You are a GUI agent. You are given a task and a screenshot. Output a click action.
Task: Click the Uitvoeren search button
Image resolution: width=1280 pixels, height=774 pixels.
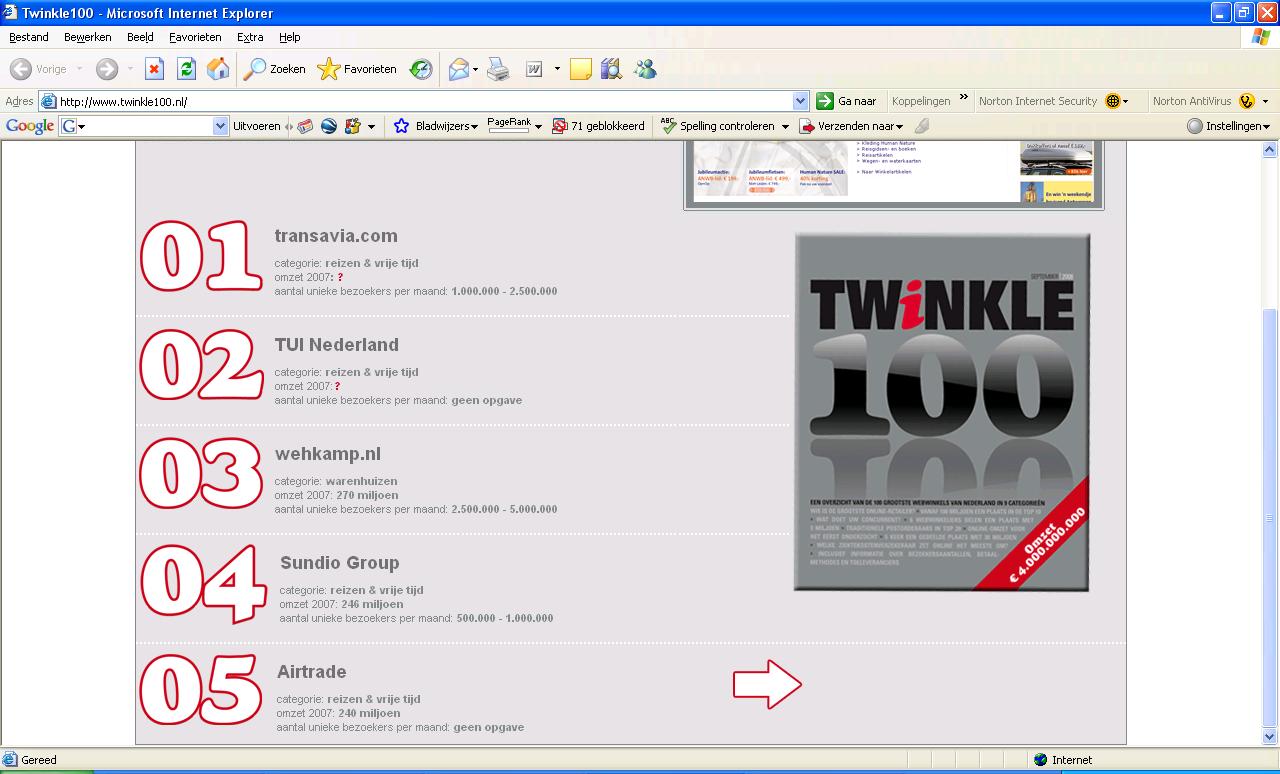pyautogui.click(x=257, y=126)
